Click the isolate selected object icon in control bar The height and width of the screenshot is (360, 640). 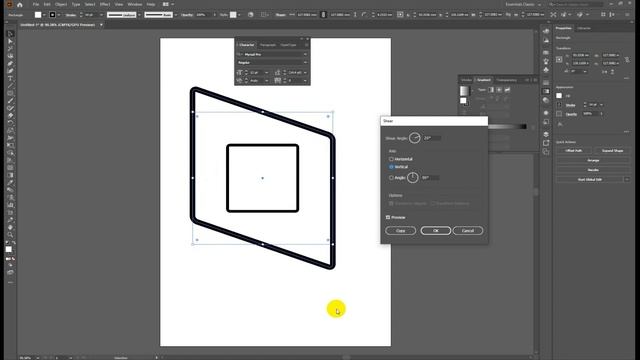pos(553,15)
